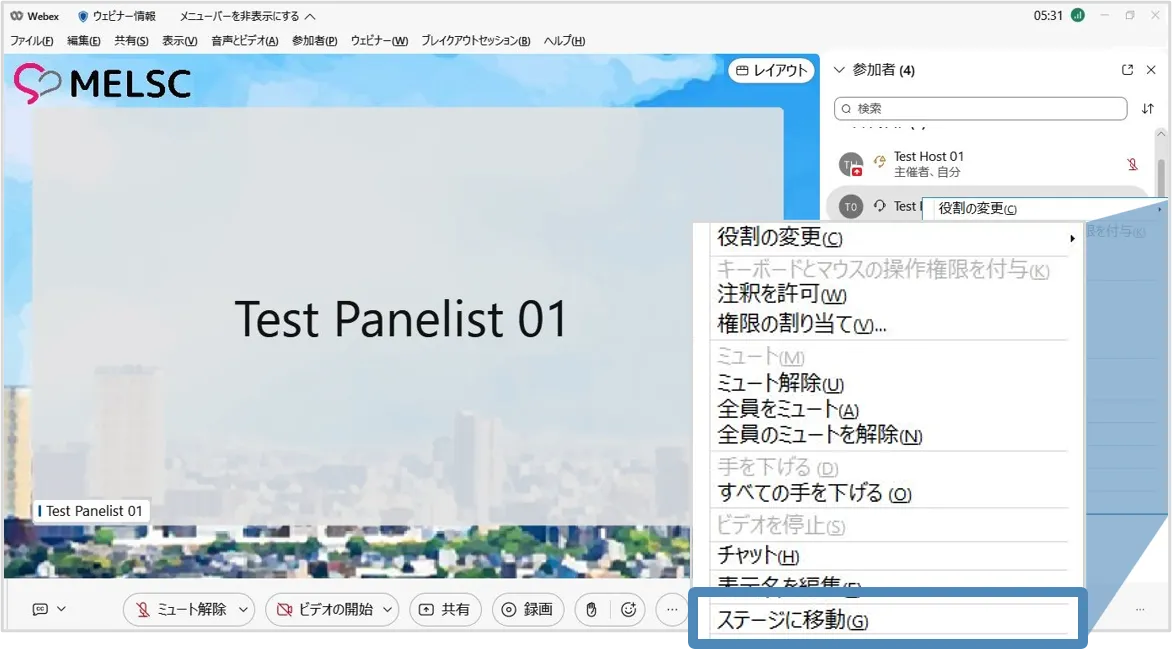Open the more options ellipsis in toolbar
The width and height of the screenshot is (1172, 649).
[x=672, y=609]
